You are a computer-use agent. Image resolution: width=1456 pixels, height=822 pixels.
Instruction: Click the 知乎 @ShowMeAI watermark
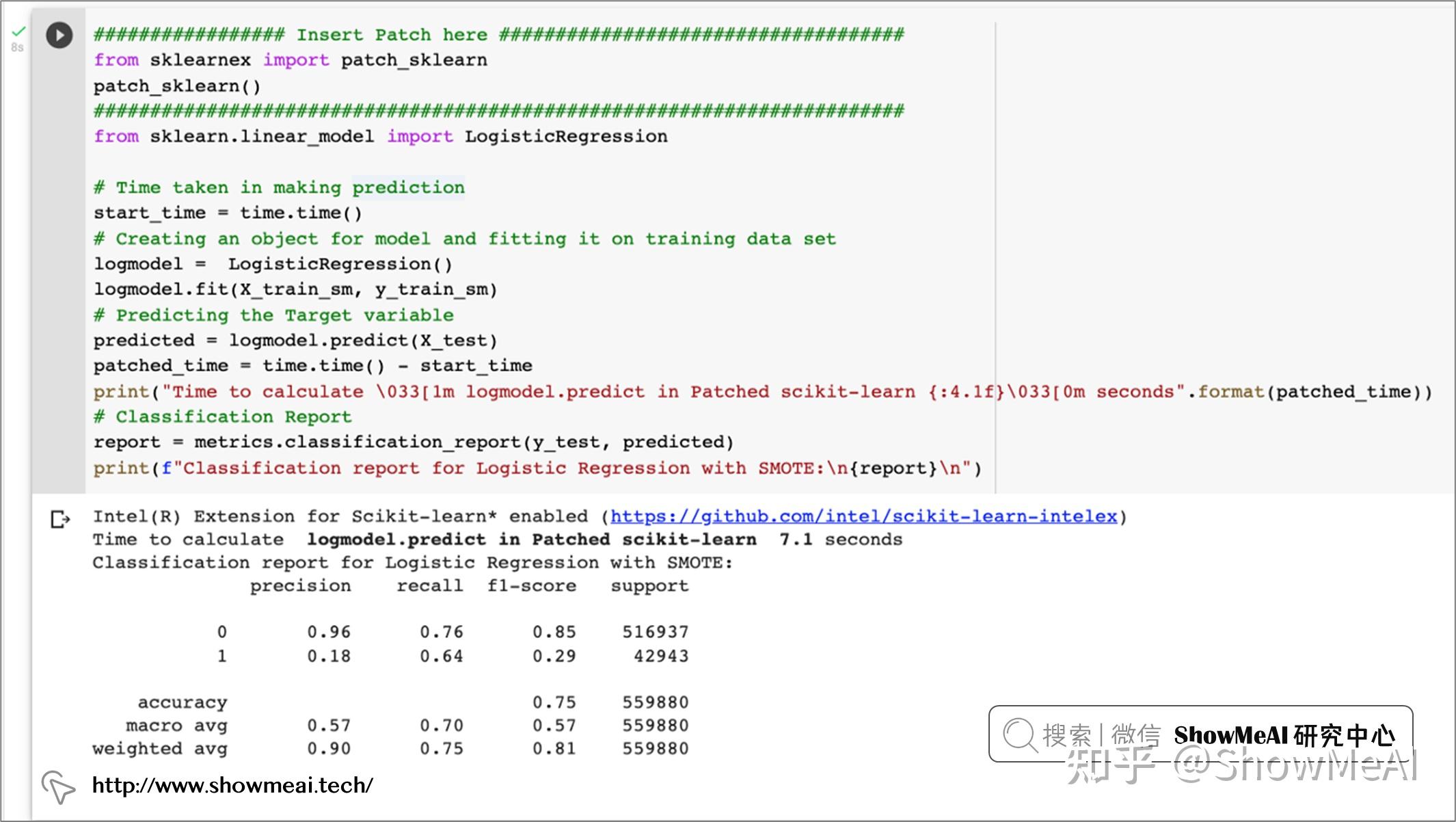click(x=1241, y=767)
